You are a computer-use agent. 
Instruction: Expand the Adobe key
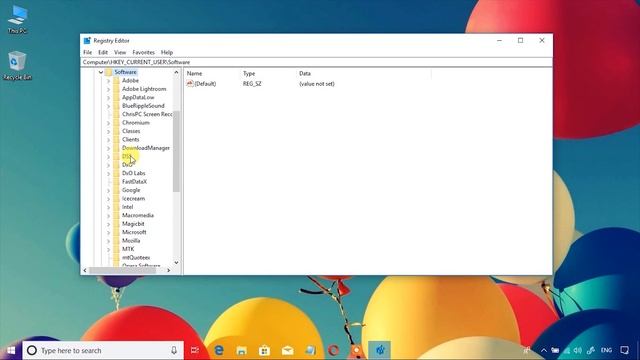pos(108,81)
